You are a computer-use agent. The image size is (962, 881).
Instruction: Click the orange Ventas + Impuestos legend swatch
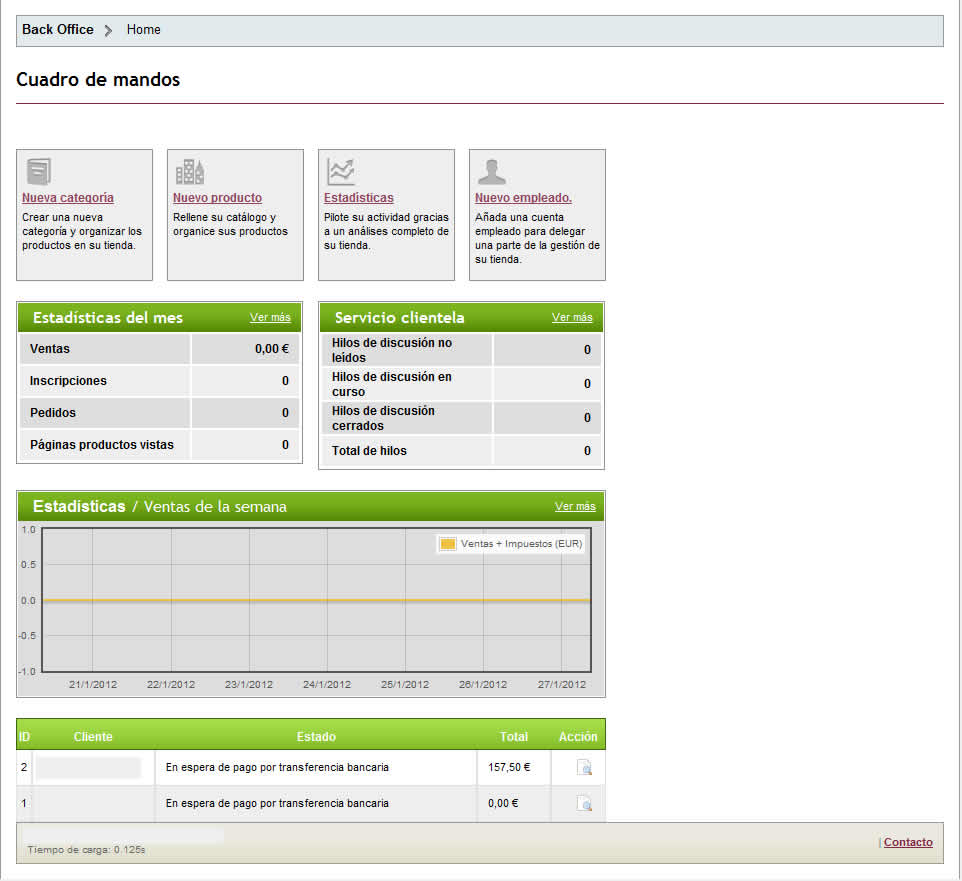coord(448,544)
